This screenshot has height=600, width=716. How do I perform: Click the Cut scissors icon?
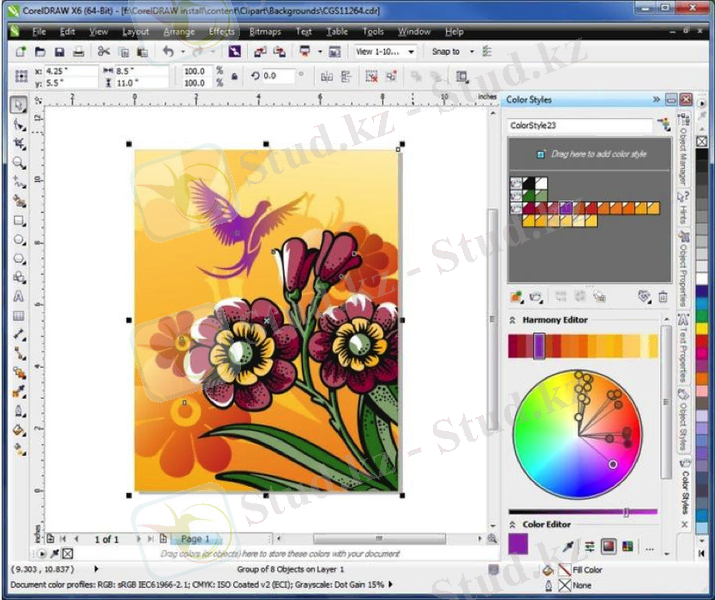pyautogui.click(x=104, y=52)
